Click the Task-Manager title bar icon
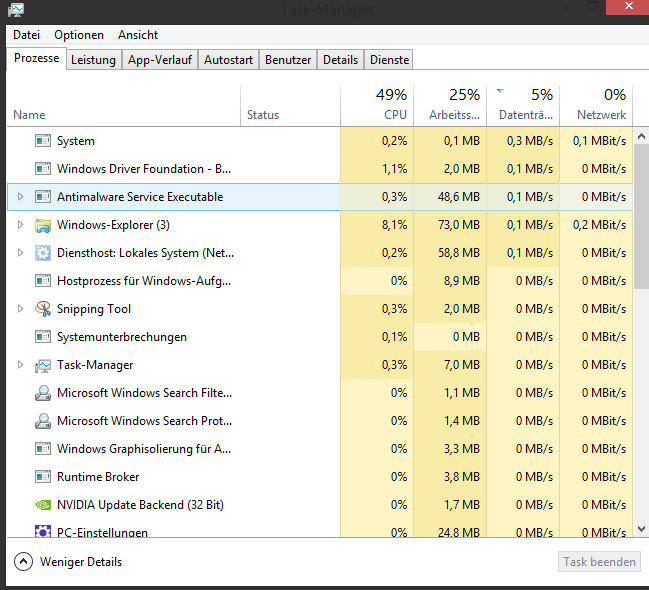Screen dimensions: 649x590 (16, 9)
